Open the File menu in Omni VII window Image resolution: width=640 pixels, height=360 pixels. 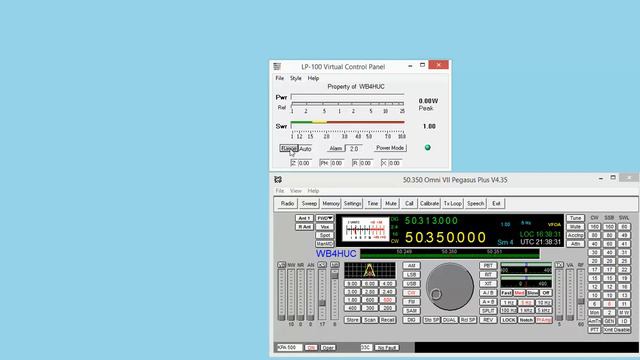(280, 191)
